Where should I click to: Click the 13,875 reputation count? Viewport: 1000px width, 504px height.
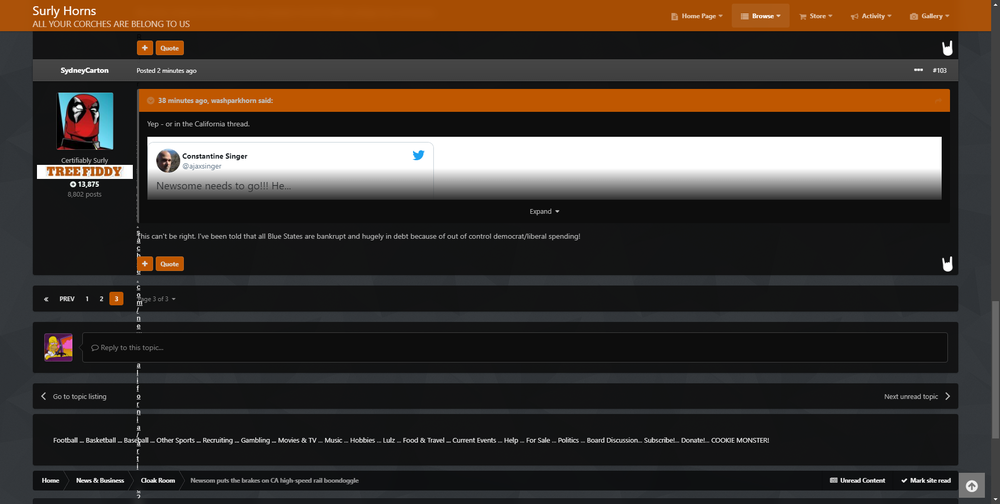click(x=84, y=184)
